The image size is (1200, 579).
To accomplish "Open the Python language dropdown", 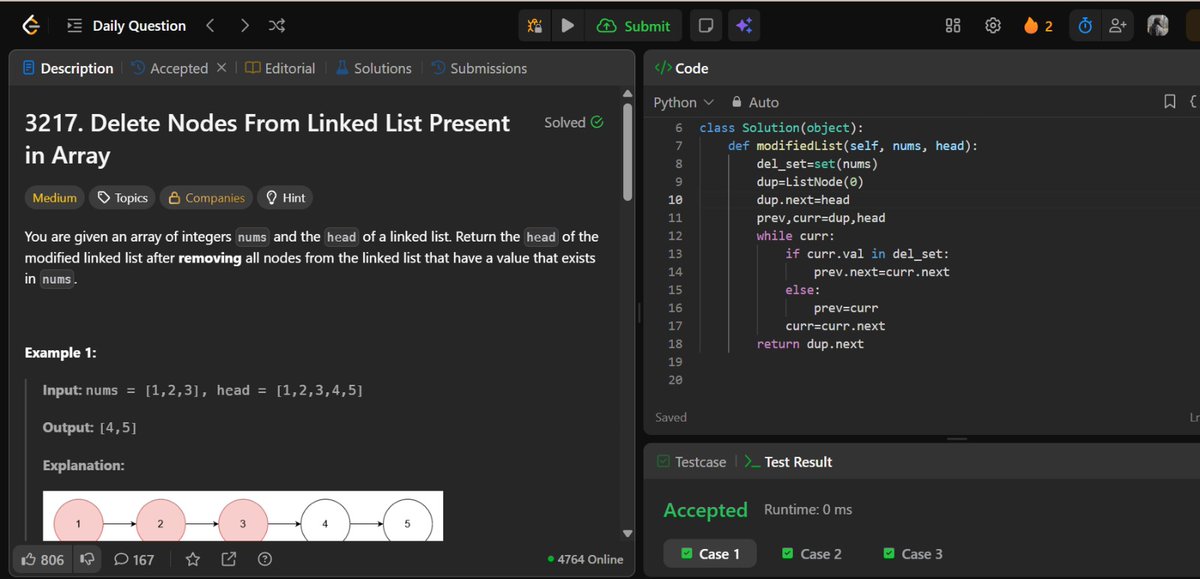I will (x=682, y=101).
